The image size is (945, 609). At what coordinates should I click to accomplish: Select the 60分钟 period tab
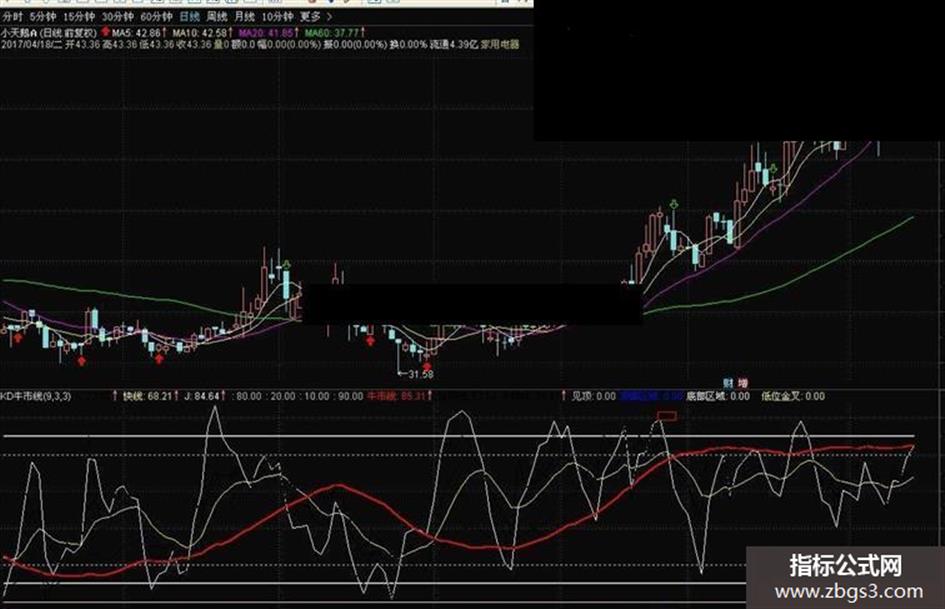click(156, 17)
